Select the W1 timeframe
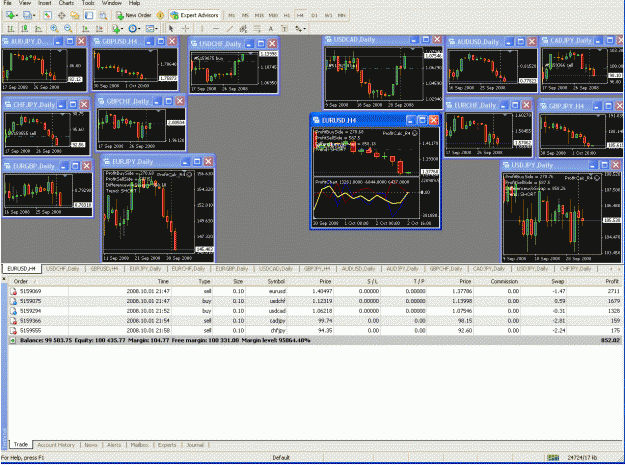This screenshot has height=465, width=625. point(328,16)
